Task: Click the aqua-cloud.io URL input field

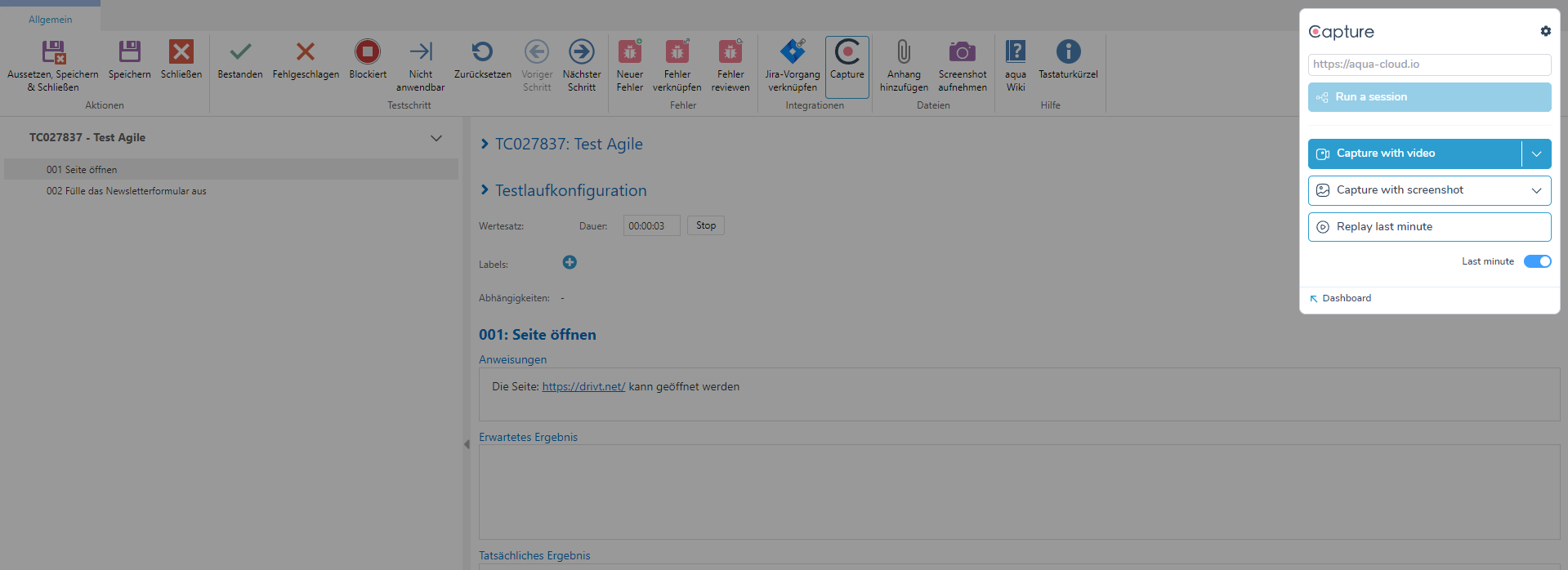Action: [x=1429, y=65]
